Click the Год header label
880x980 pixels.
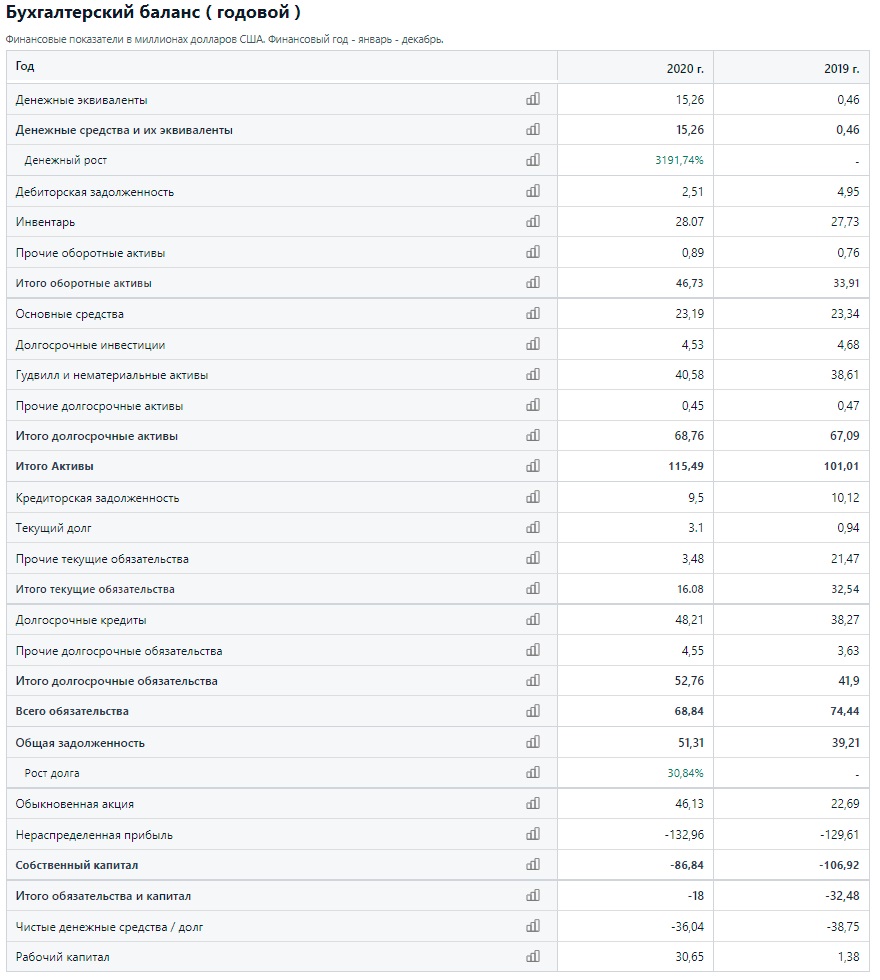coord(25,66)
